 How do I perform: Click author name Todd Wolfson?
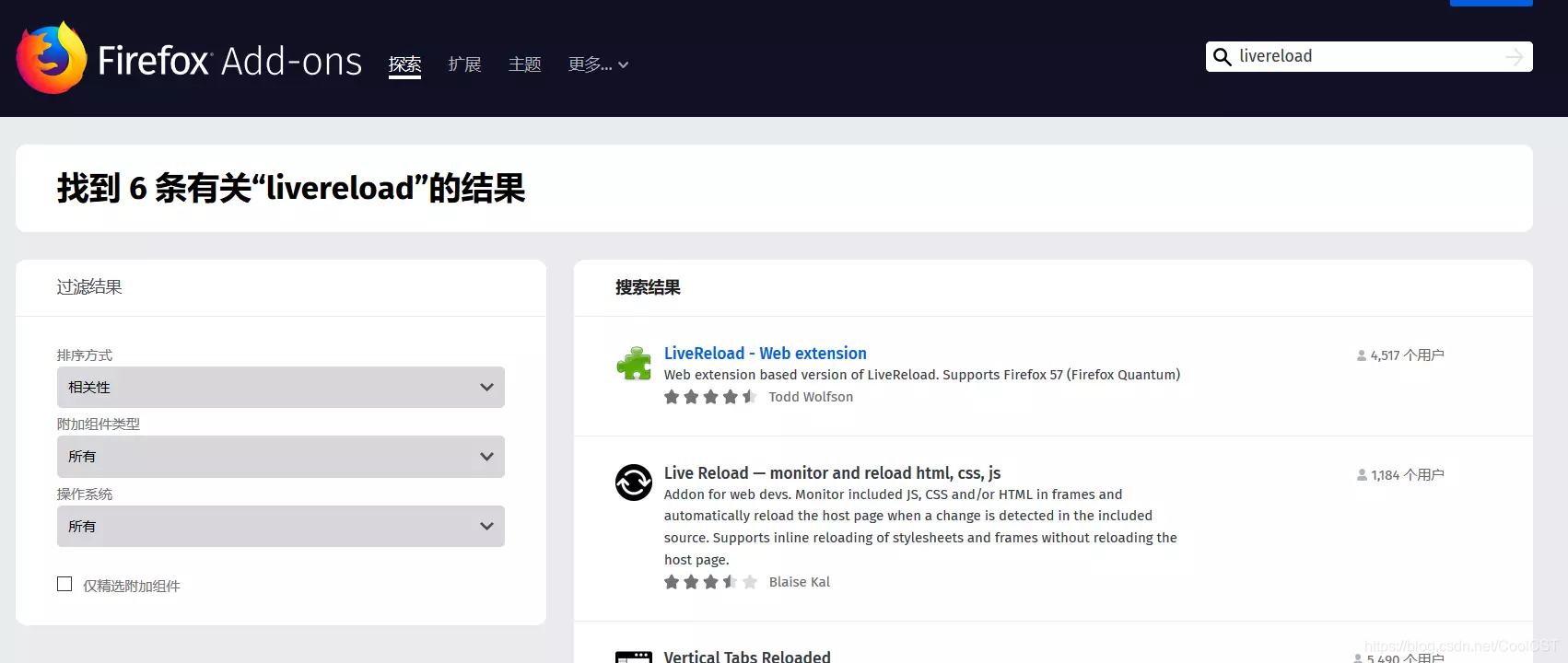click(x=811, y=397)
